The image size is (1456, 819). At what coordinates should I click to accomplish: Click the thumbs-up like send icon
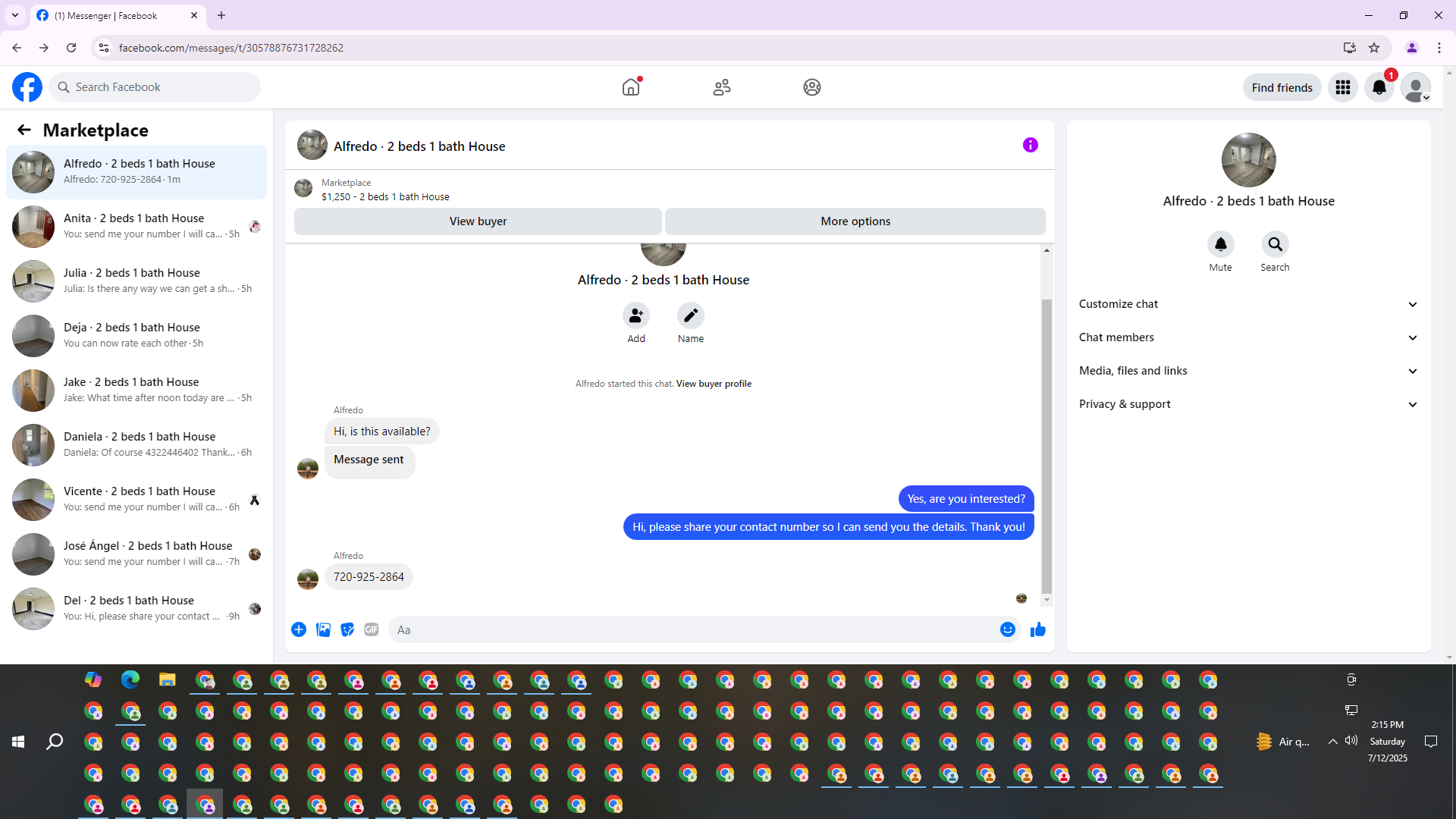point(1037,629)
